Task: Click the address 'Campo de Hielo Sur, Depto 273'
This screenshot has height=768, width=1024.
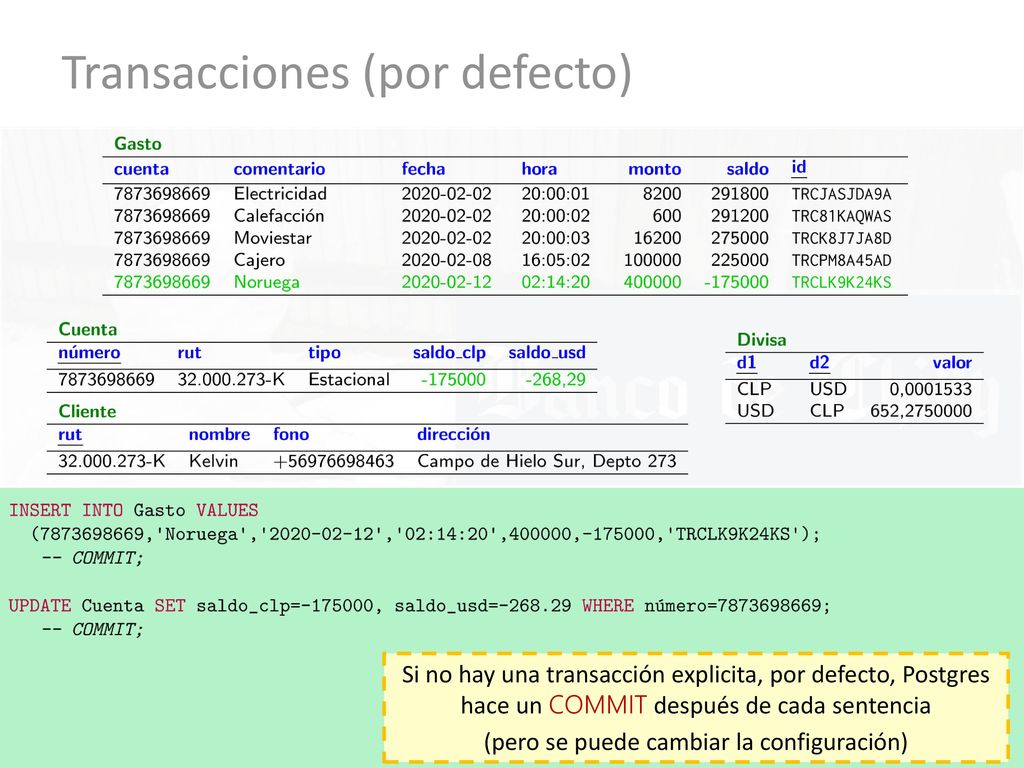Action: (547, 462)
